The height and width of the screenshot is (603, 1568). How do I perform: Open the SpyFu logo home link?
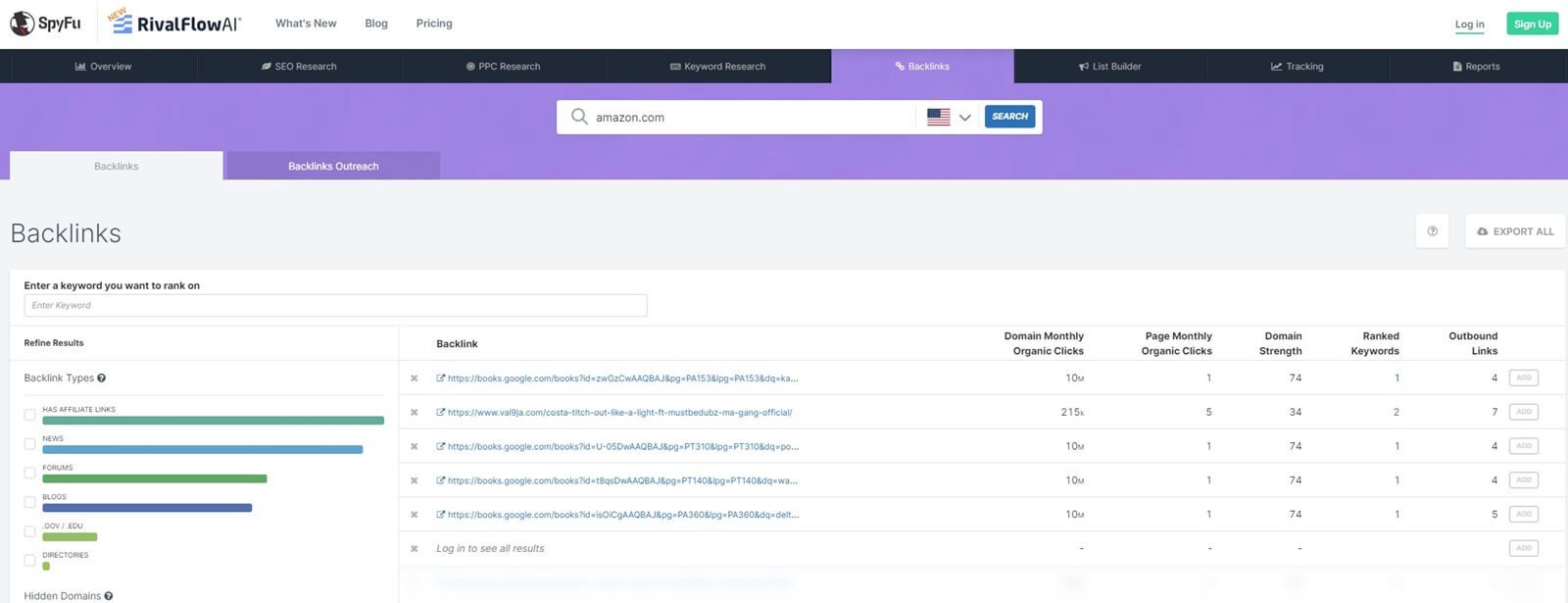click(x=45, y=24)
